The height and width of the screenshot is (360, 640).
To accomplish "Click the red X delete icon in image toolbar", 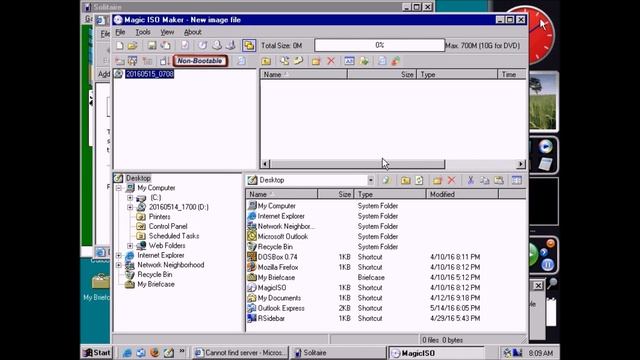I will point(331,61).
